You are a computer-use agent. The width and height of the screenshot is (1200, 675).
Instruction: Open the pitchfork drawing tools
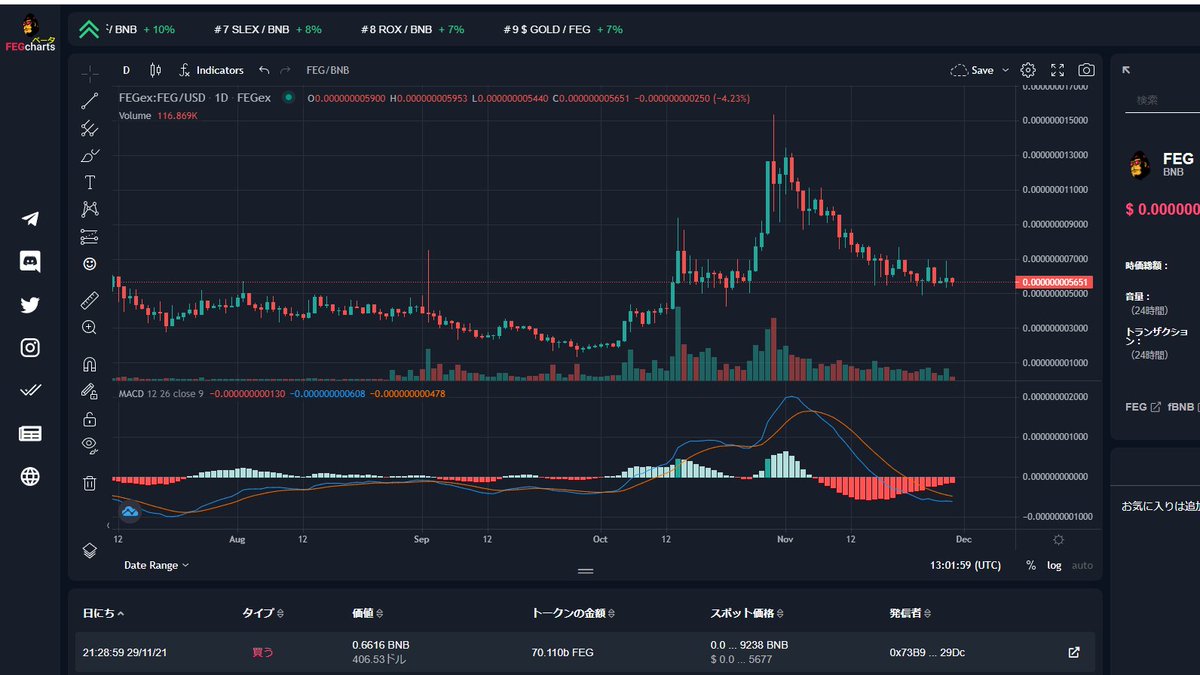[89, 128]
